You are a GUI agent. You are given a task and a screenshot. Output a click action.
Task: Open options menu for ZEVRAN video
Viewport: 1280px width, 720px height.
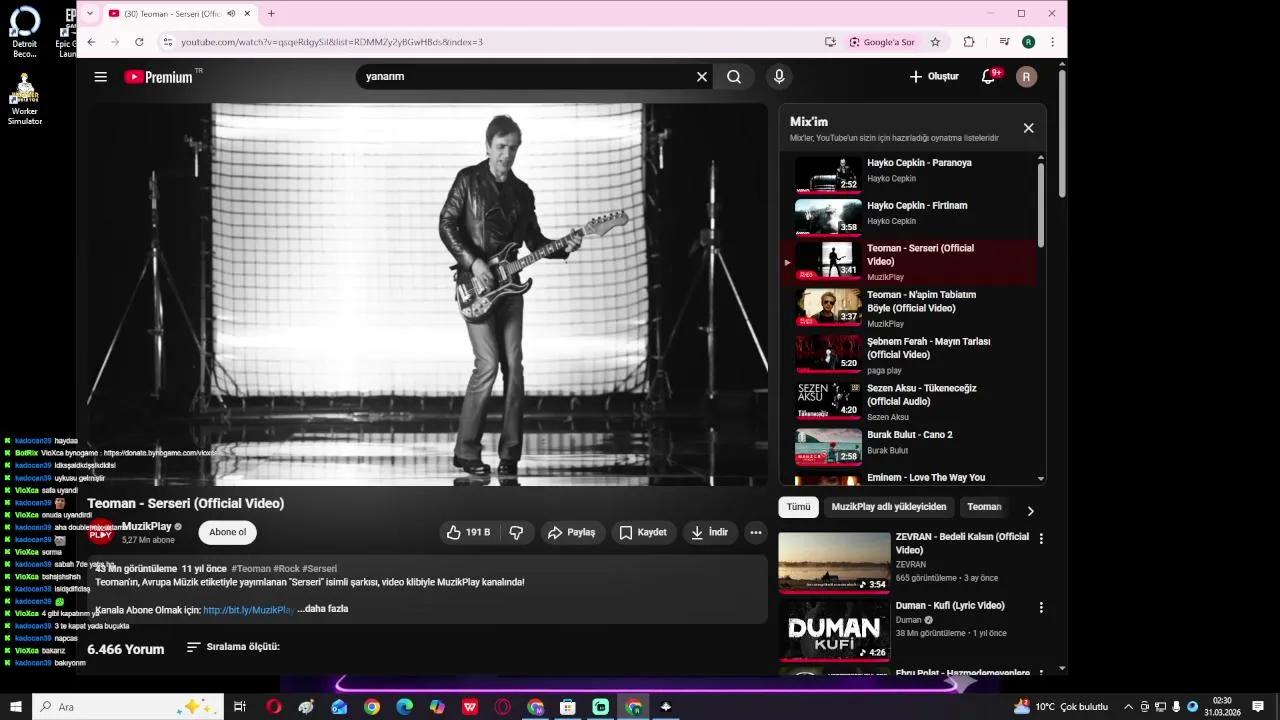tap(1041, 538)
